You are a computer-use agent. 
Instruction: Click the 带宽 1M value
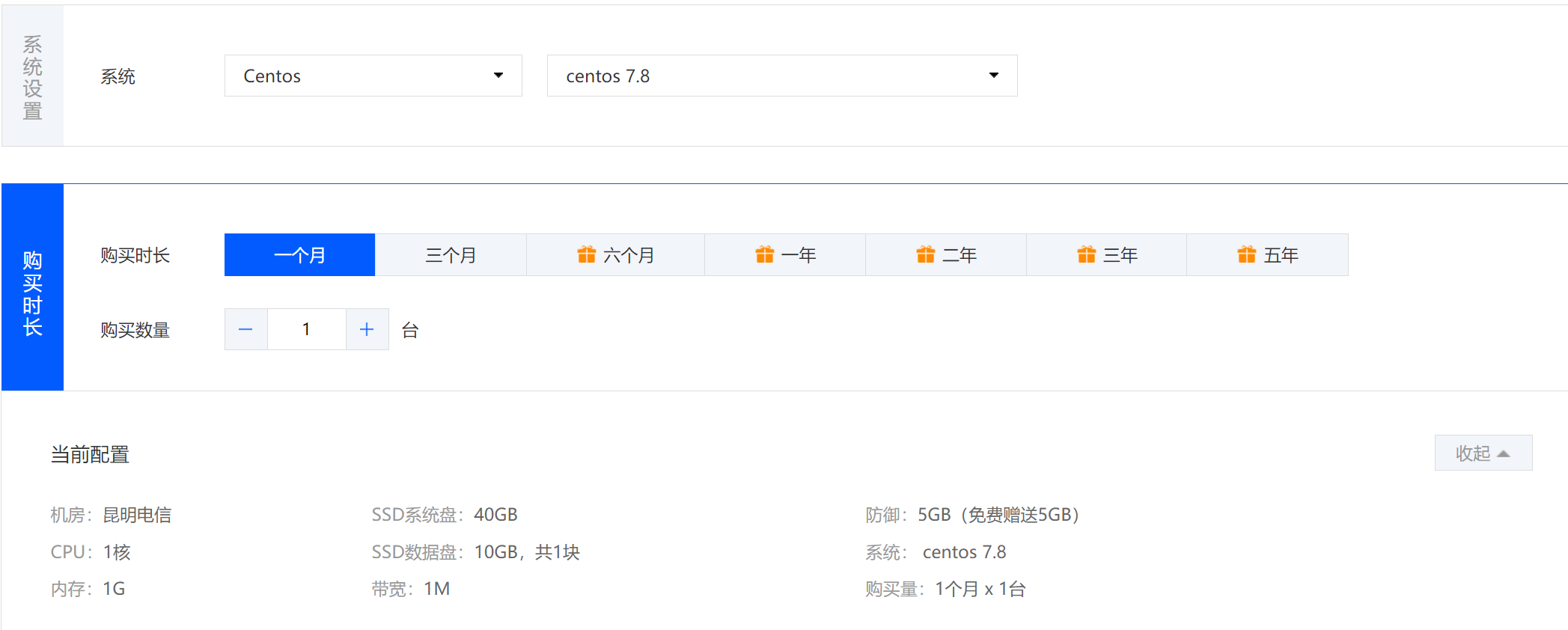tap(437, 589)
